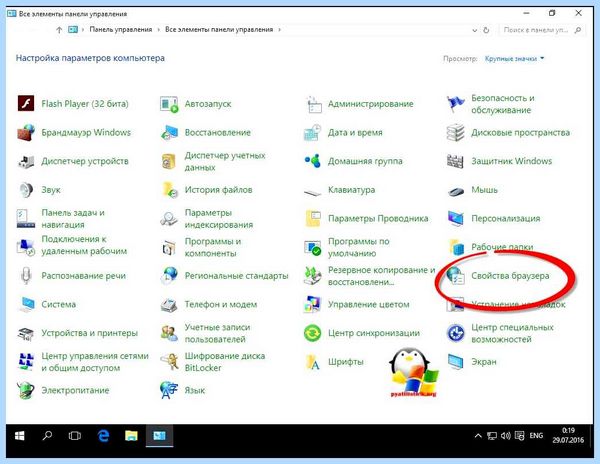Open the Восстановление icon
Viewport: 600px width, 464px height.
click(x=169, y=133)
